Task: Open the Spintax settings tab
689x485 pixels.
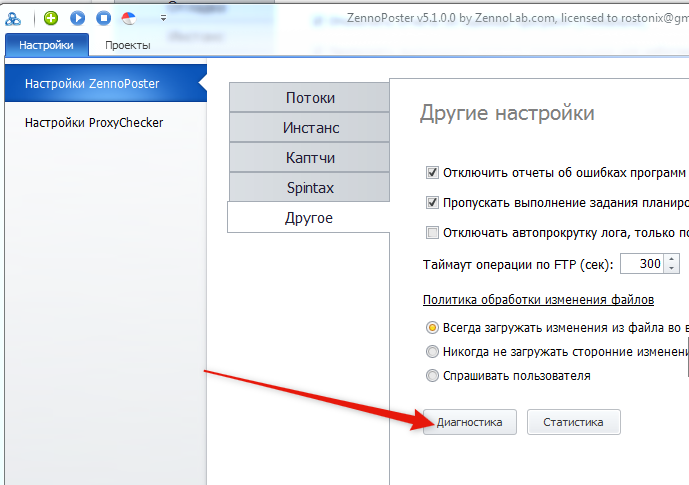Action: tap(309, 187)
